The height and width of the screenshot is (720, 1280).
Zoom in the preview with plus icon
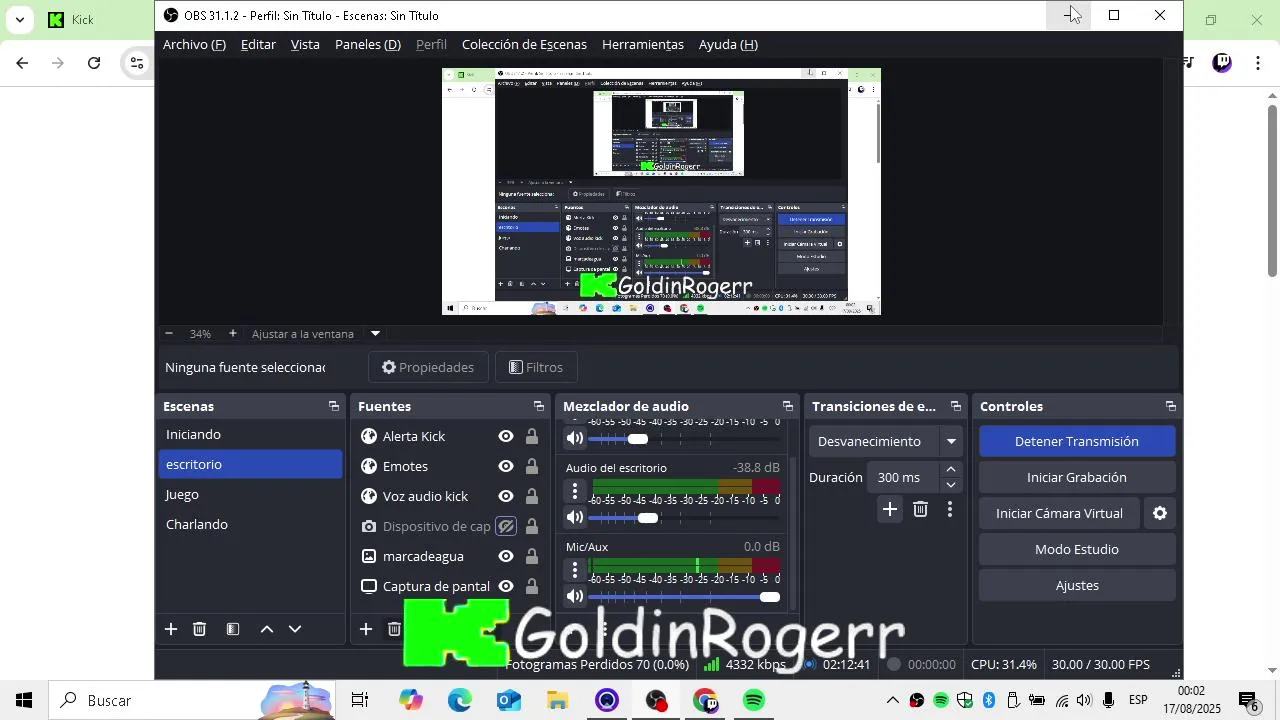pyautogui.click(x=233, y=333)
